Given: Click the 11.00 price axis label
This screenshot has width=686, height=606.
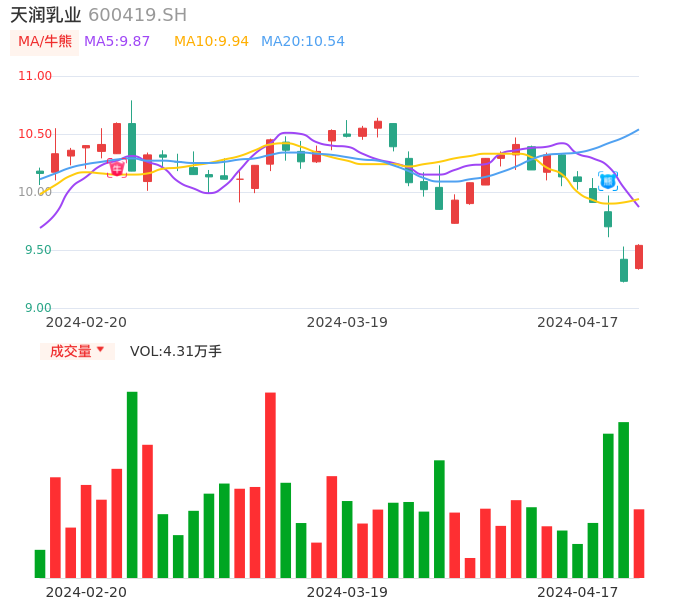Looking at the screenshot, I should 35,76.
